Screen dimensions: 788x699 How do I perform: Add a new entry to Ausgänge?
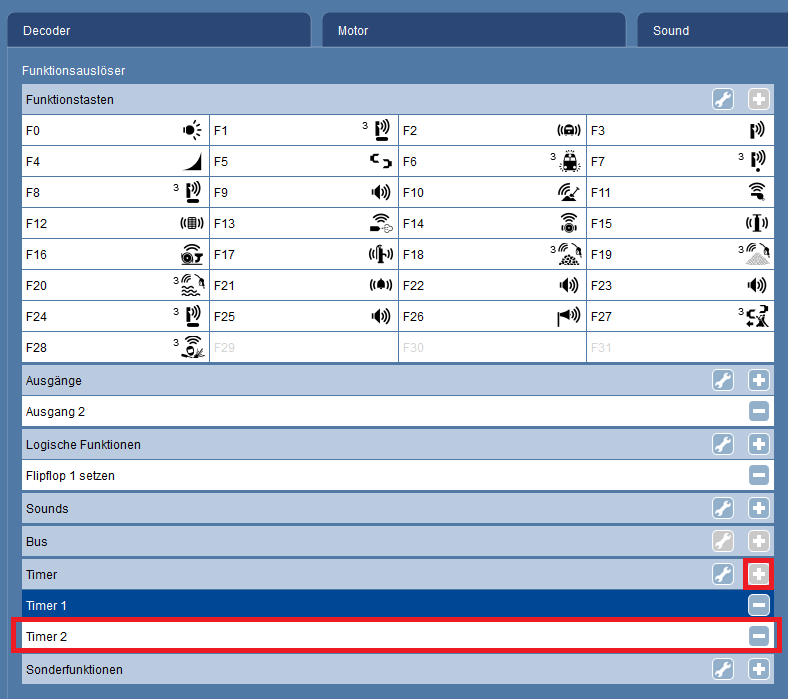coord(759,380)
